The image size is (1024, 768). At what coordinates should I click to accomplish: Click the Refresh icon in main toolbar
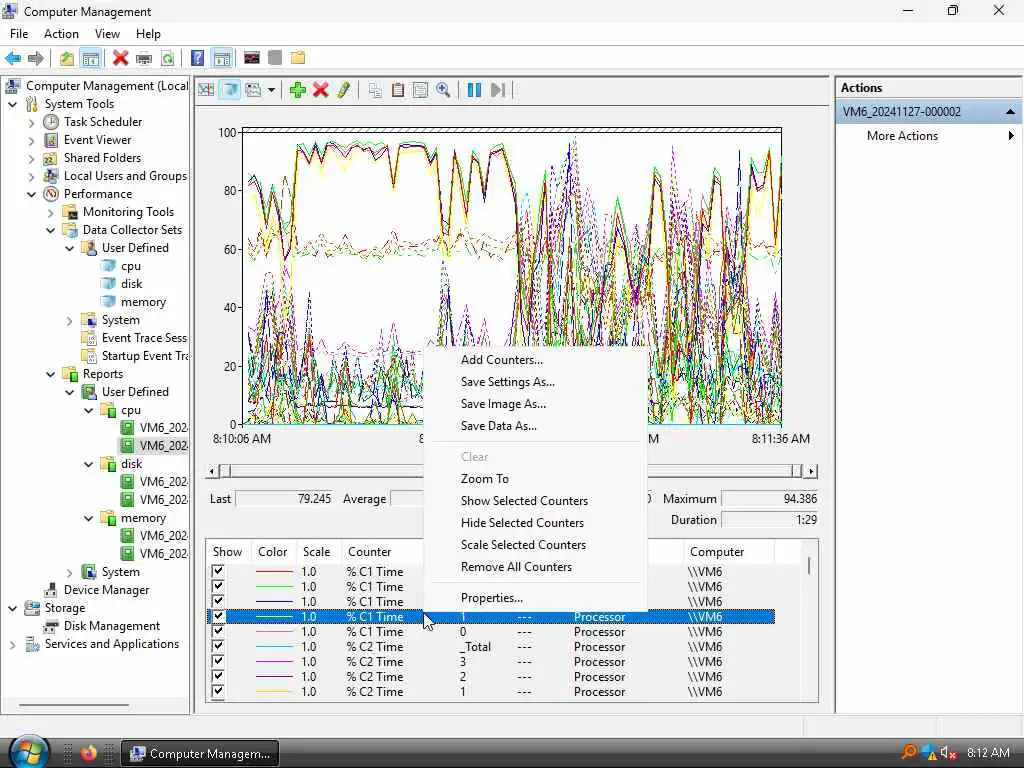(168, 58)
